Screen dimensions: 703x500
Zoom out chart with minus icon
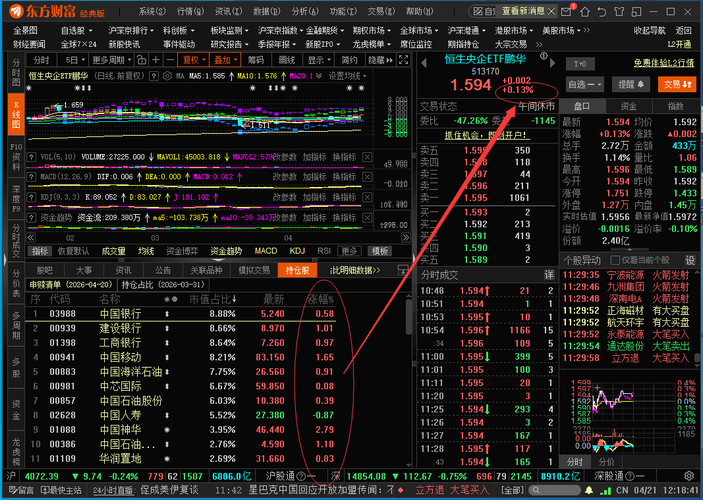pyautogui.click(x=170, y=60)
